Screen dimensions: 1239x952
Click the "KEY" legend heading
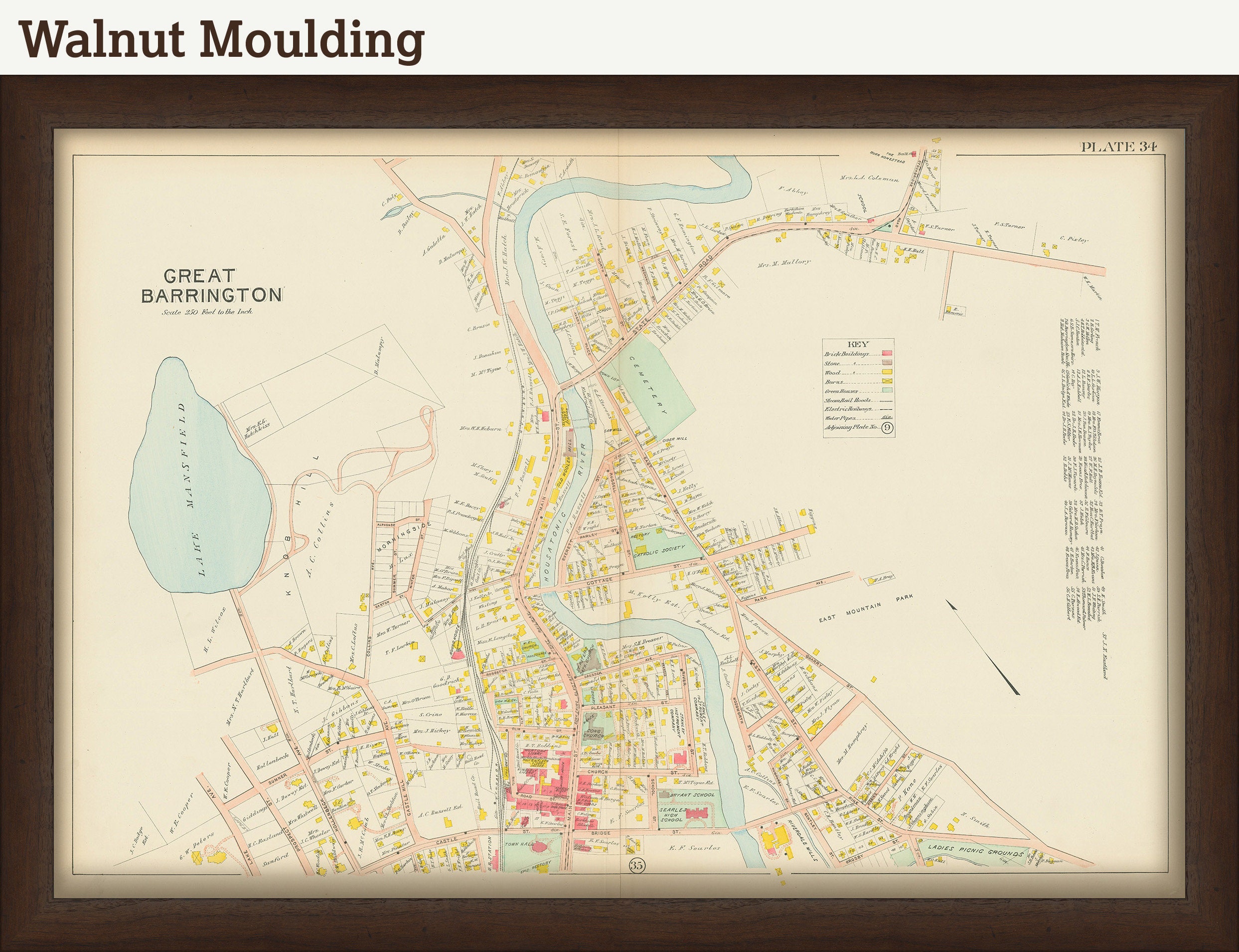coord(858,344)
